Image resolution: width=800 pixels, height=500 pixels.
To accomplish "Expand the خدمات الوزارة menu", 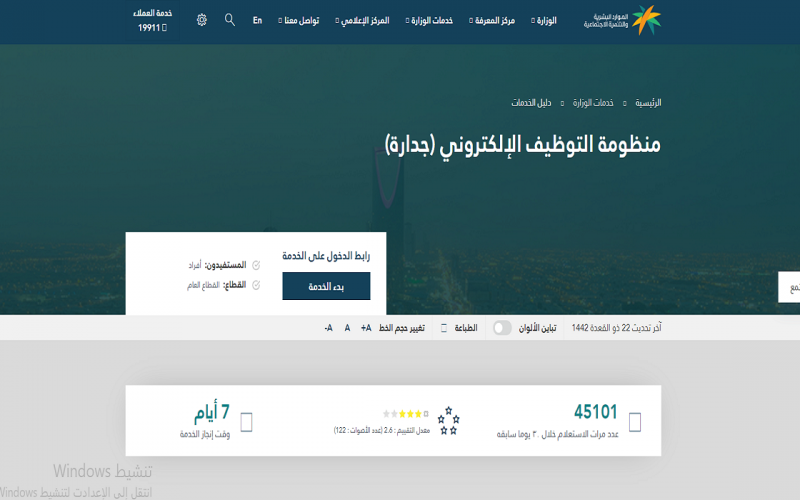I will 429,20.
